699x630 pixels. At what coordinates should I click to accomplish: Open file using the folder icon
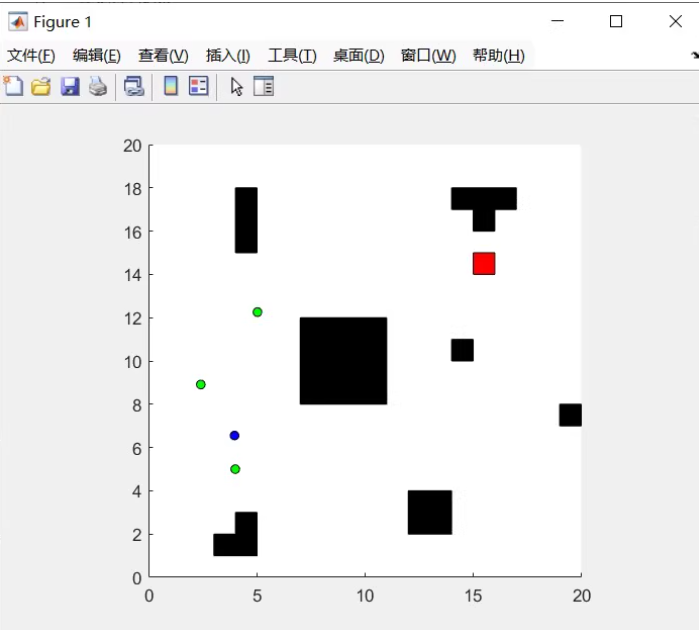click(x=41, y=86)
